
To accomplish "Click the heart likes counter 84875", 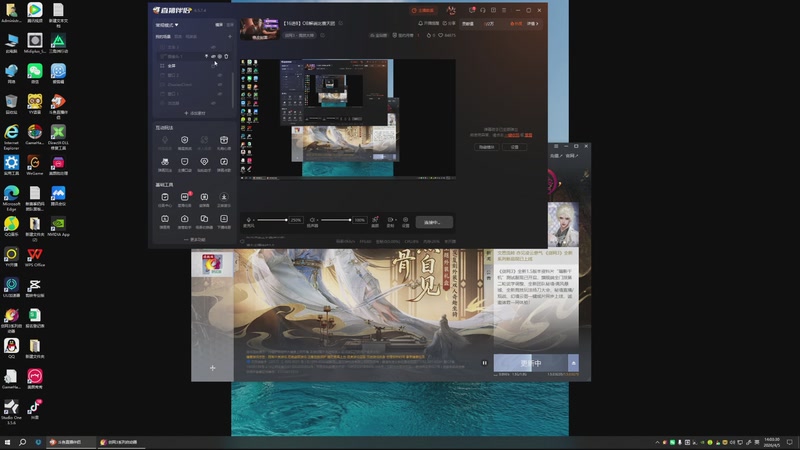I will pos(447,36).
